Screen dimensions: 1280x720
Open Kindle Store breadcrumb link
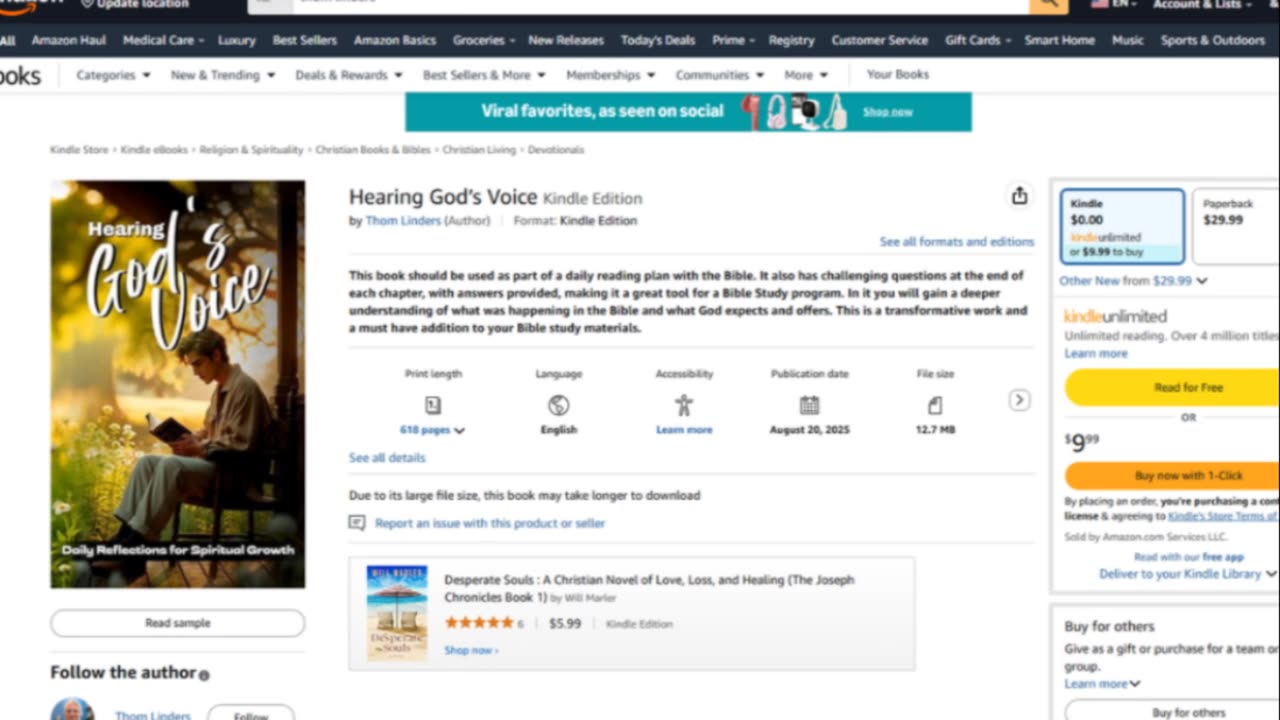pos(79,150)
